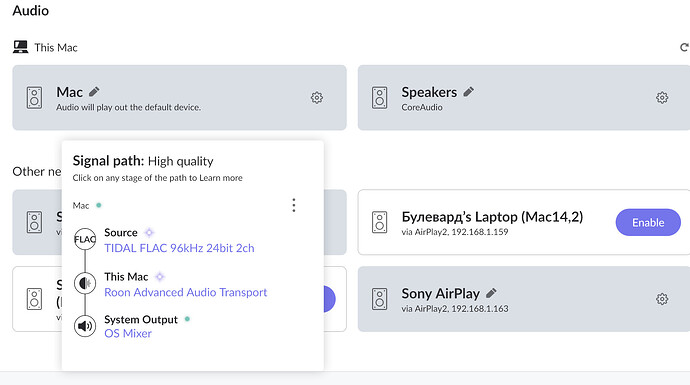Viewport: 690px width, 385px height.
Task: Open TIDAL FLAC 96kHz 24bit 2ch link
Action: point(179,248)
